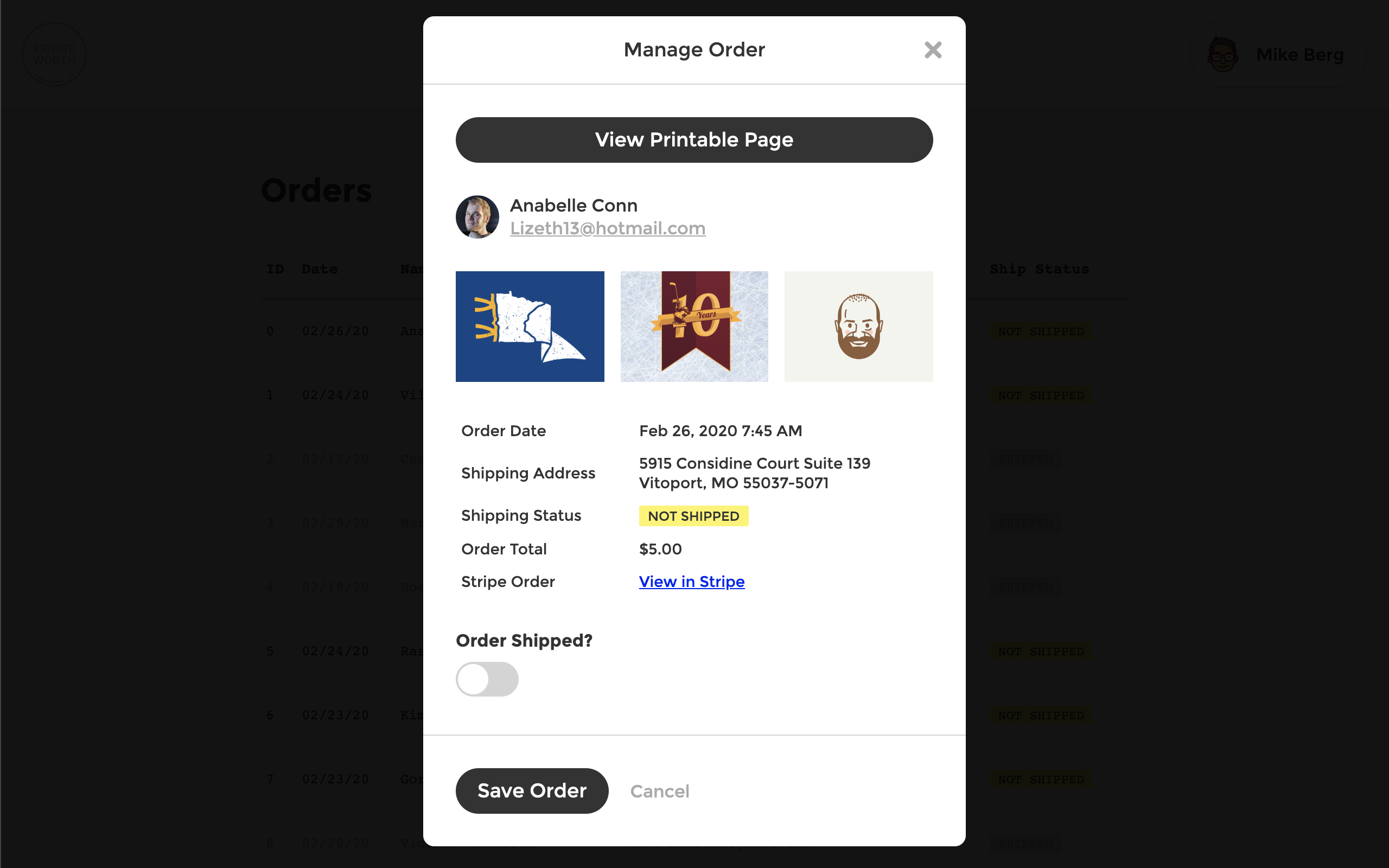Click the Lizeth13@hotmail.com email icon

click(608, 228)
